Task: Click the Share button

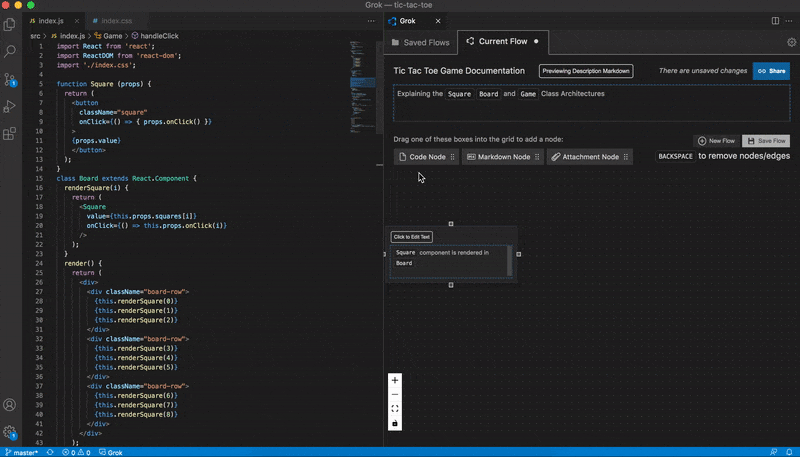Action: click(771, 71)
